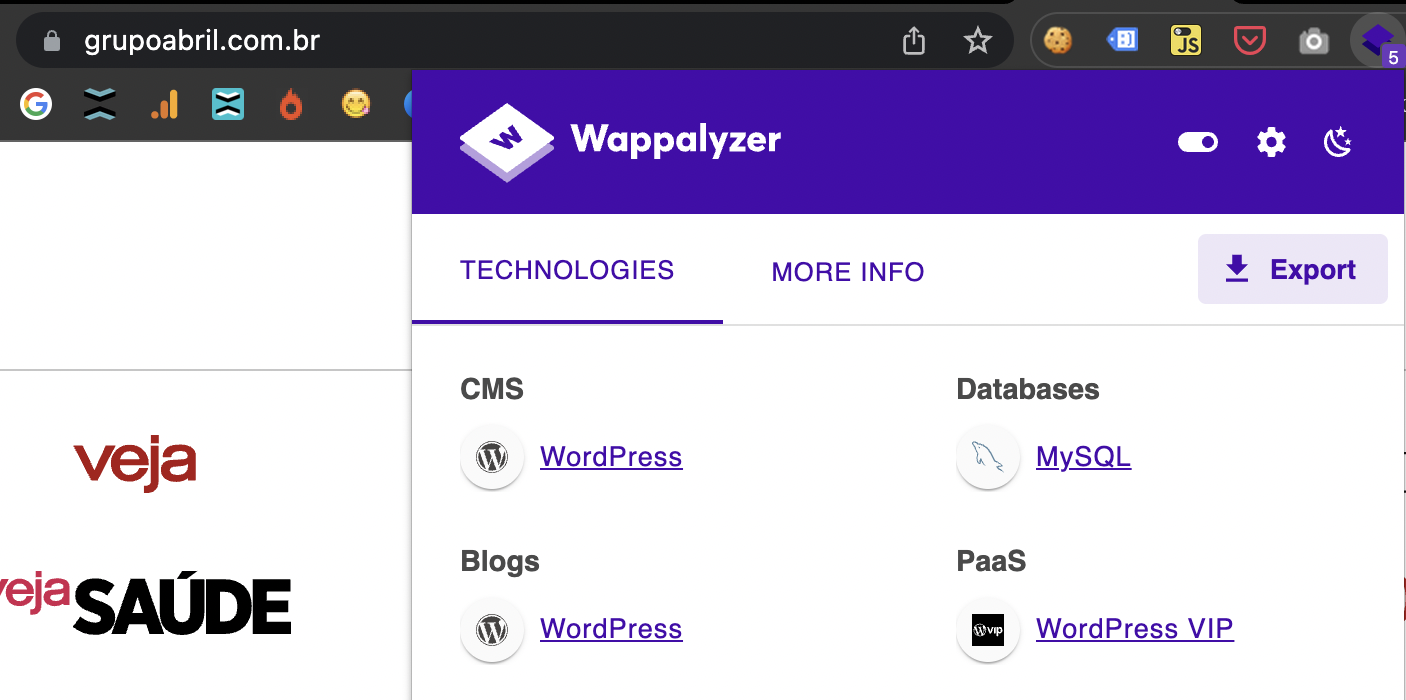Bookmark this page with the star icon
Image resolution: width=1406 pixels, height=700 pixels.
(977, 41)
